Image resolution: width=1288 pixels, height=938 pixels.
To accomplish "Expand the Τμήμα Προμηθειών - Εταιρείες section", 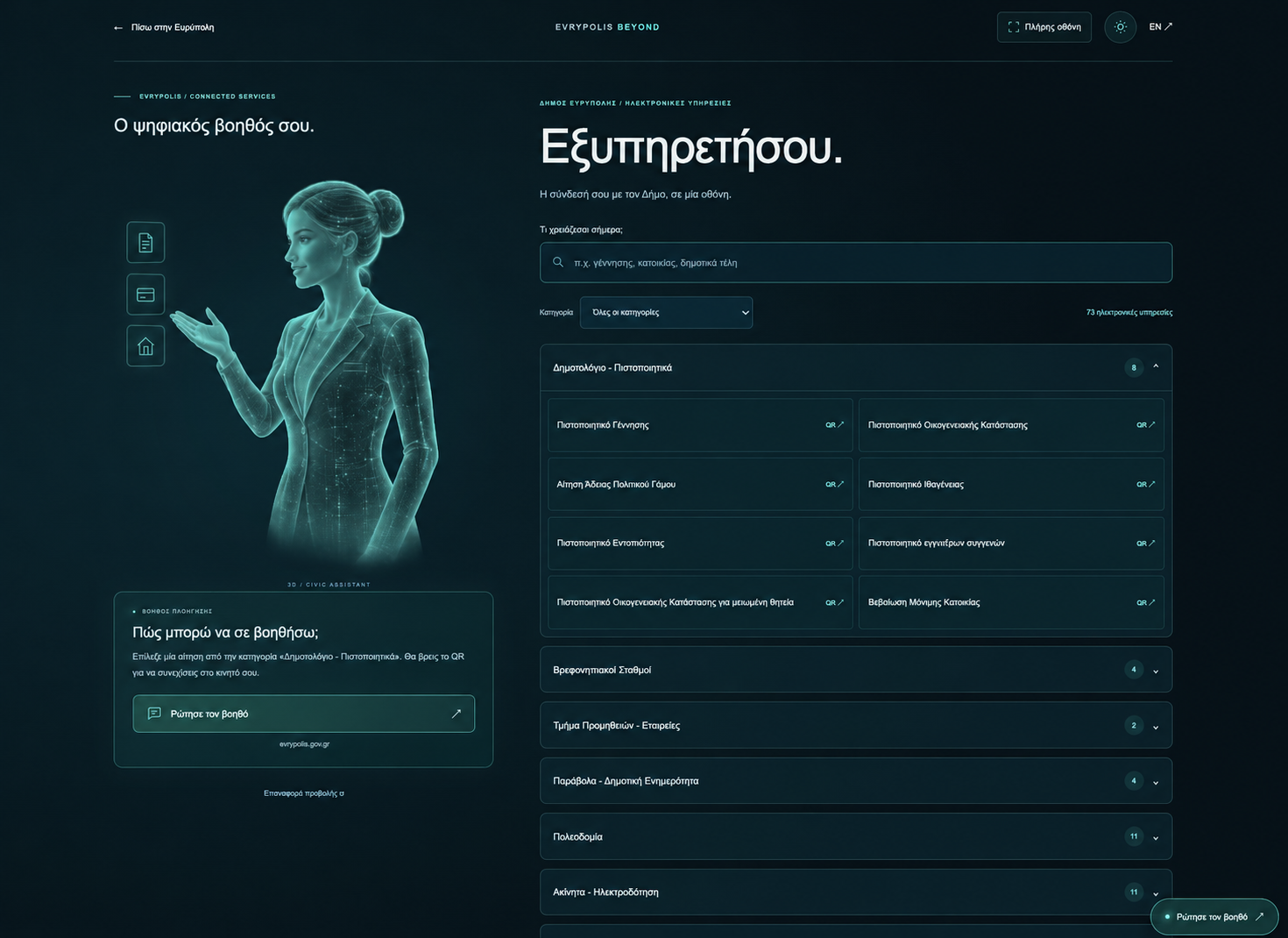I will point(856,725).
